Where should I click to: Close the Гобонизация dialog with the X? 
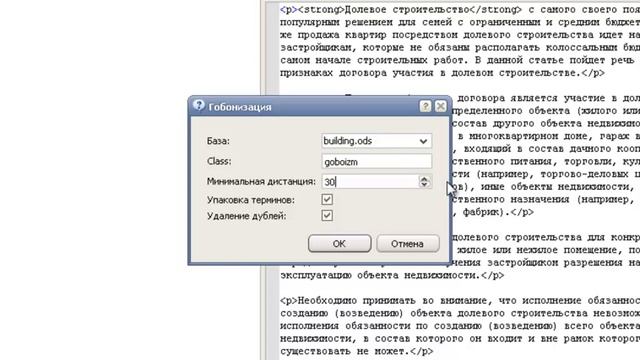coord(440,107)
